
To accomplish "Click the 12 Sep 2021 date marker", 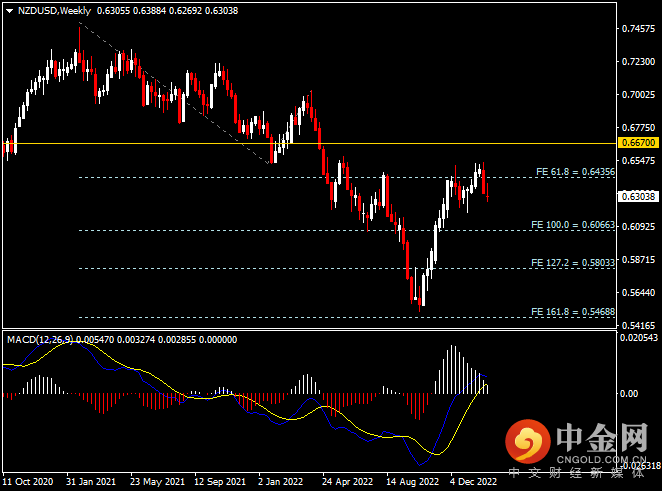I will 223,479.
